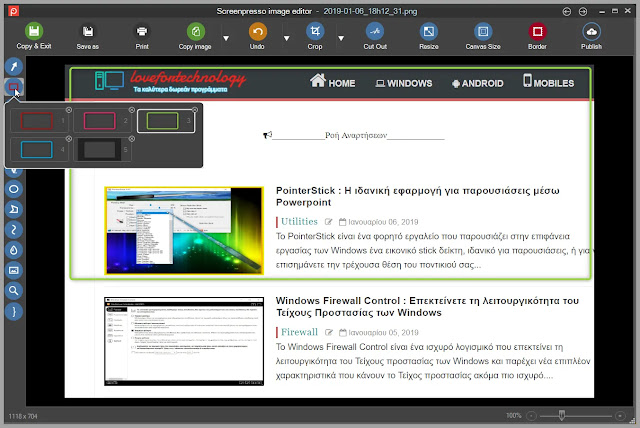
Task: Click the 100% zoom level label
Action: click(x=514, y=415)
